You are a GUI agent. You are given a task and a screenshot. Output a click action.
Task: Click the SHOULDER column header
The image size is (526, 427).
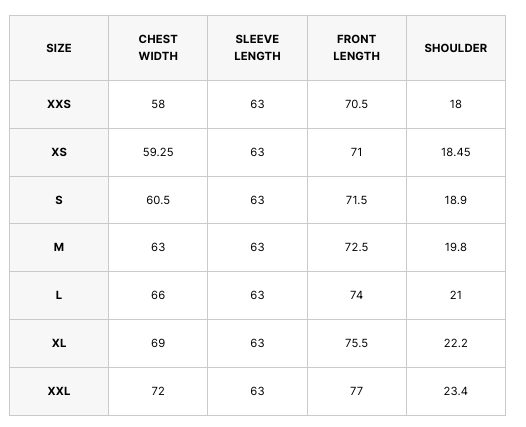pyautogui.click(x=456, y=48)
